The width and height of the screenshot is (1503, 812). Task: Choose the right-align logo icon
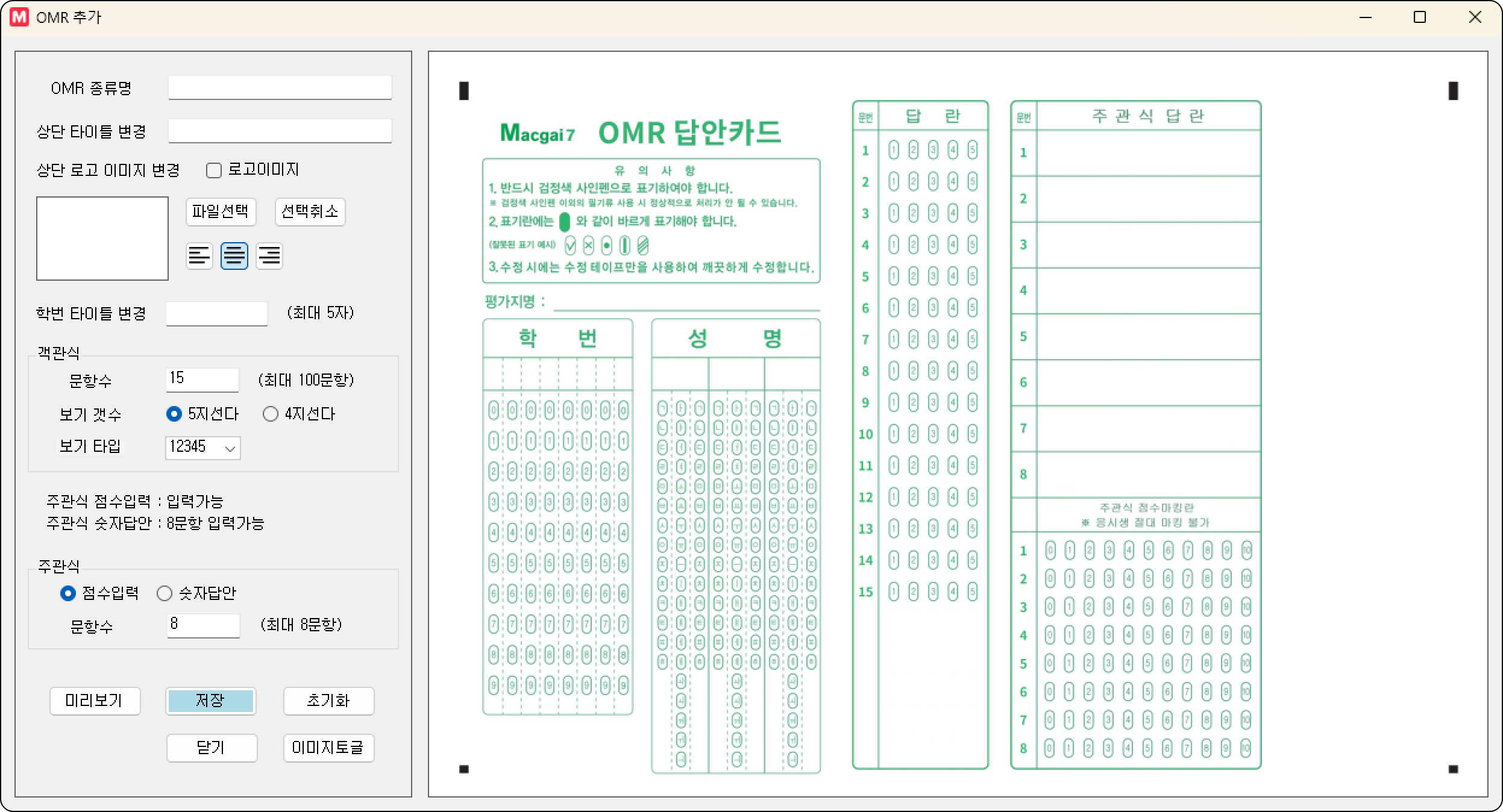point(269,256)
